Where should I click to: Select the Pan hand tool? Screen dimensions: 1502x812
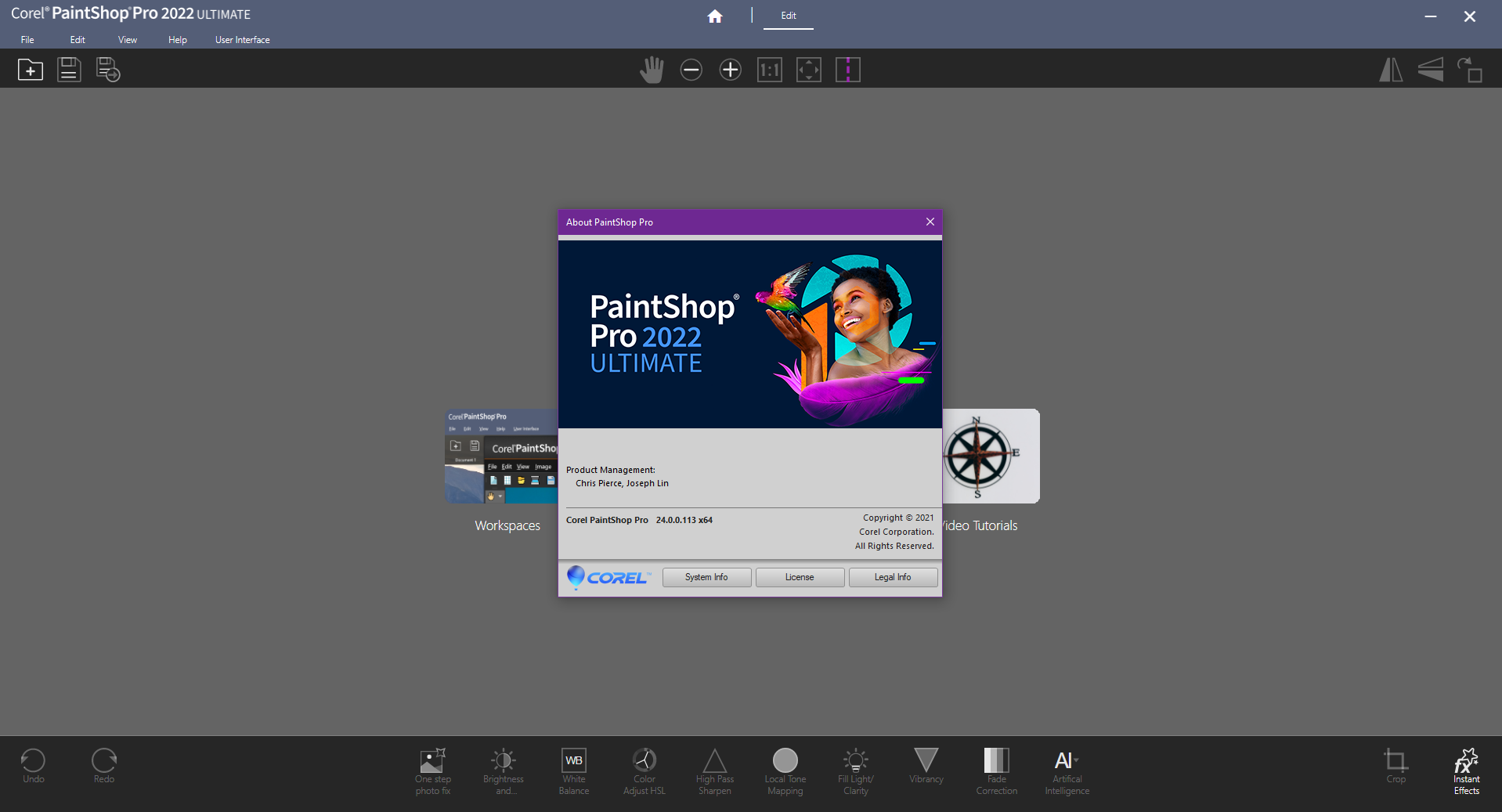coord(652,70)
